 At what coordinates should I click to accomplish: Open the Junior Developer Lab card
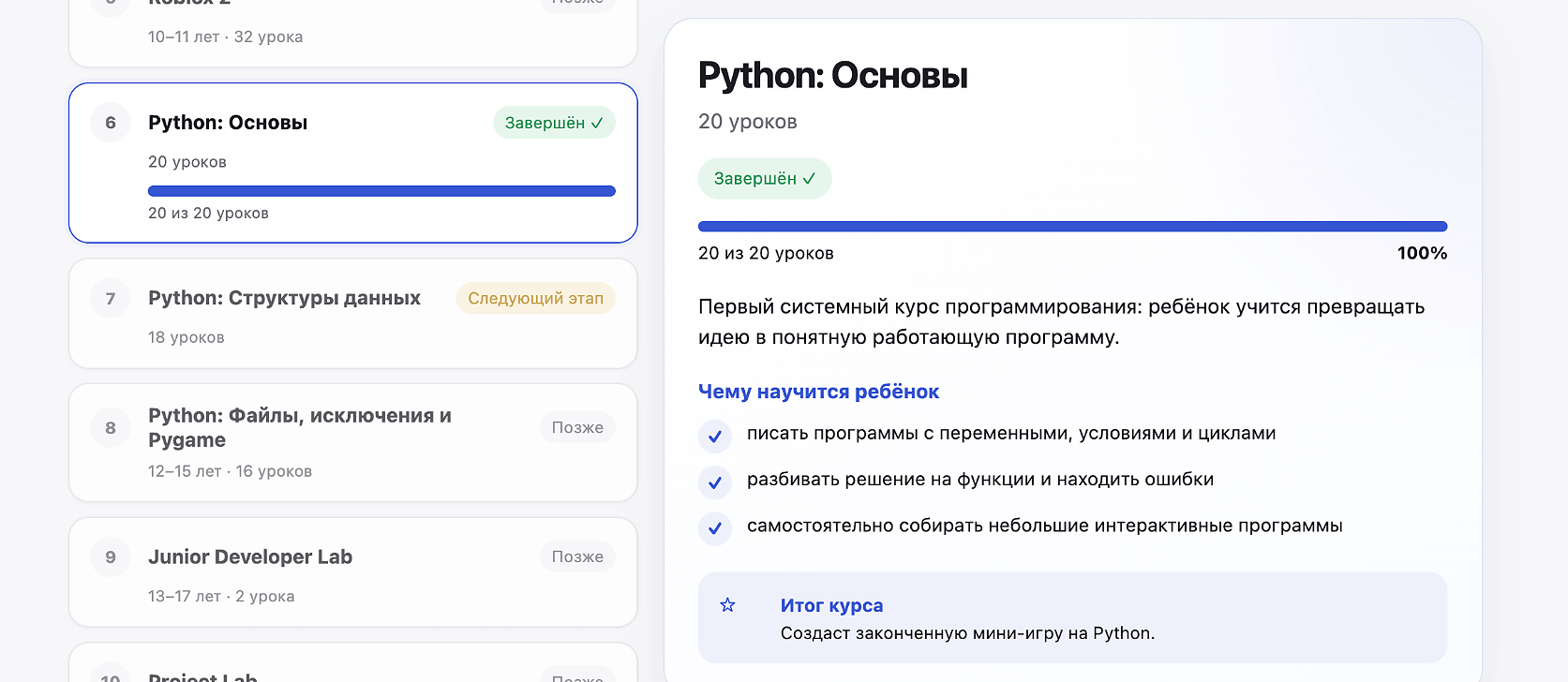(353, 572)
